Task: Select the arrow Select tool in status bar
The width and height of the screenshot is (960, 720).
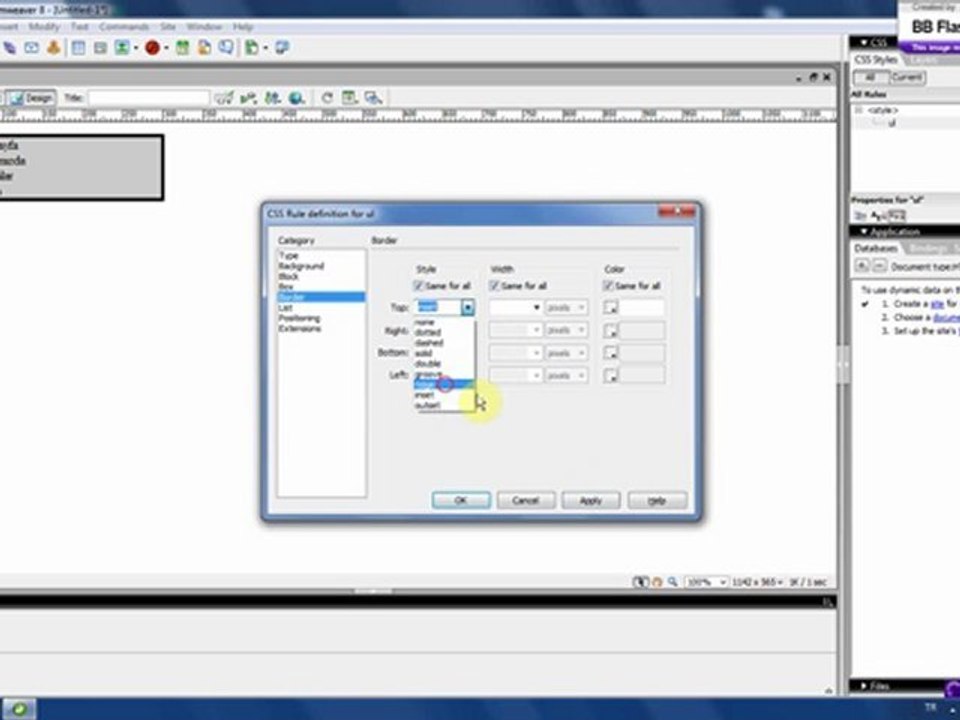Action: pos(640,582)
